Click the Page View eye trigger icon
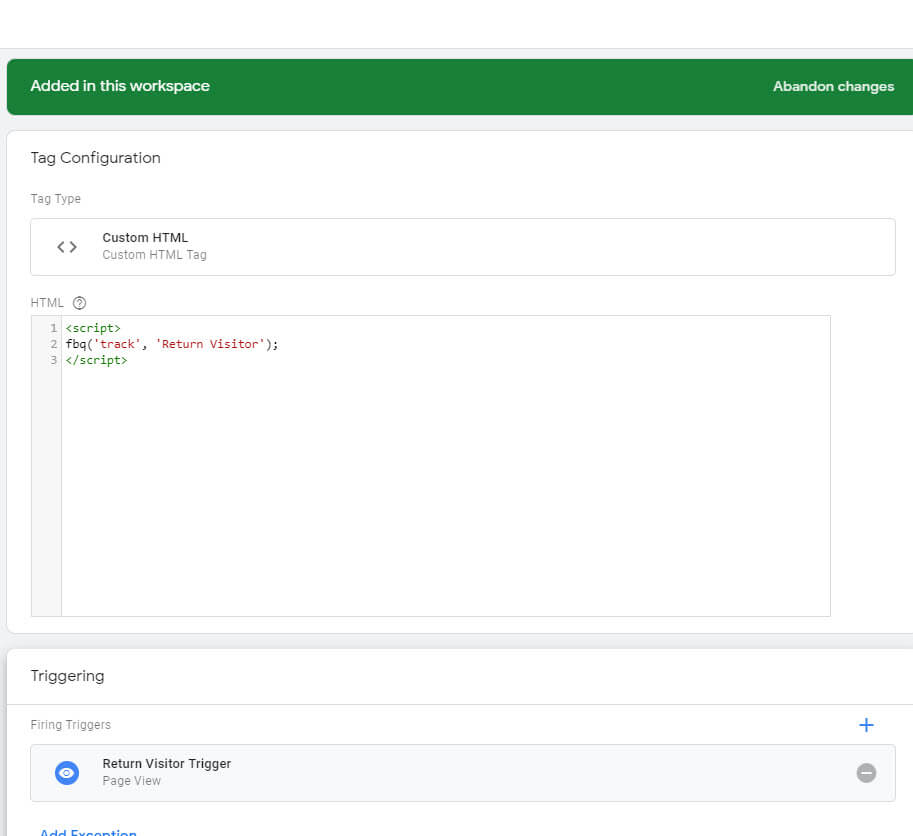Viewport: 913px width, 836px height. 67,773
